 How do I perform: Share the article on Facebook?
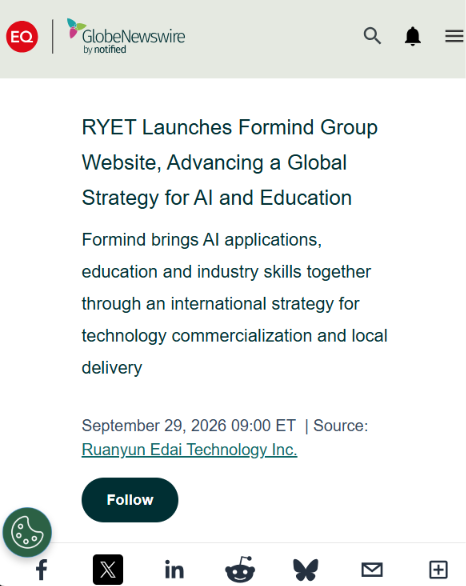pos(41,570)
